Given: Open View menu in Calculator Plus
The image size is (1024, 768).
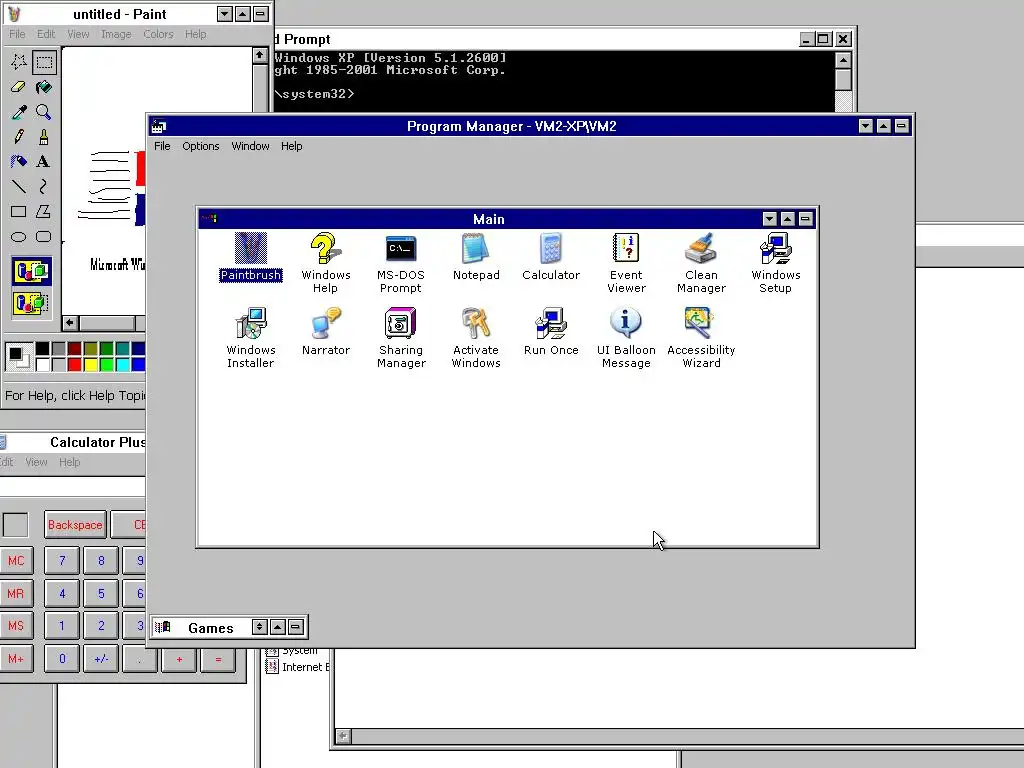Looking at the screenshot, I should point(36,462).
